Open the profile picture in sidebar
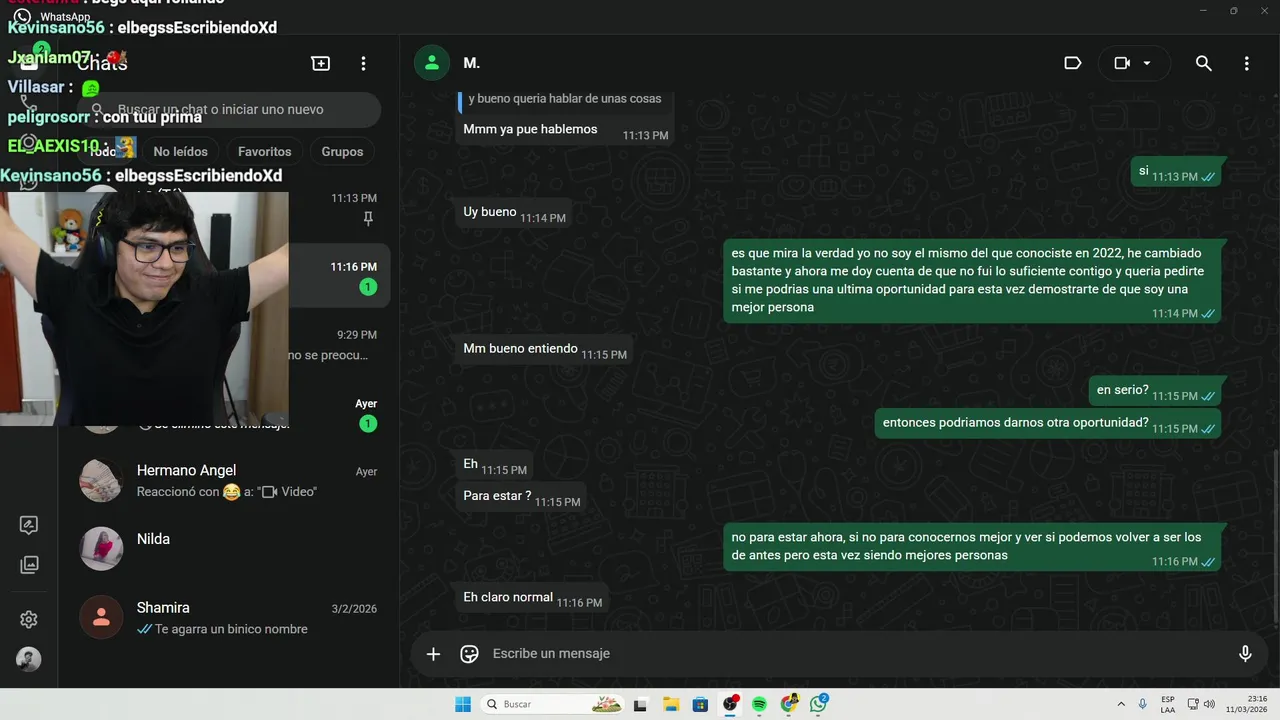The height and width of the screenshot is (720, 1280). coord(29,660)
